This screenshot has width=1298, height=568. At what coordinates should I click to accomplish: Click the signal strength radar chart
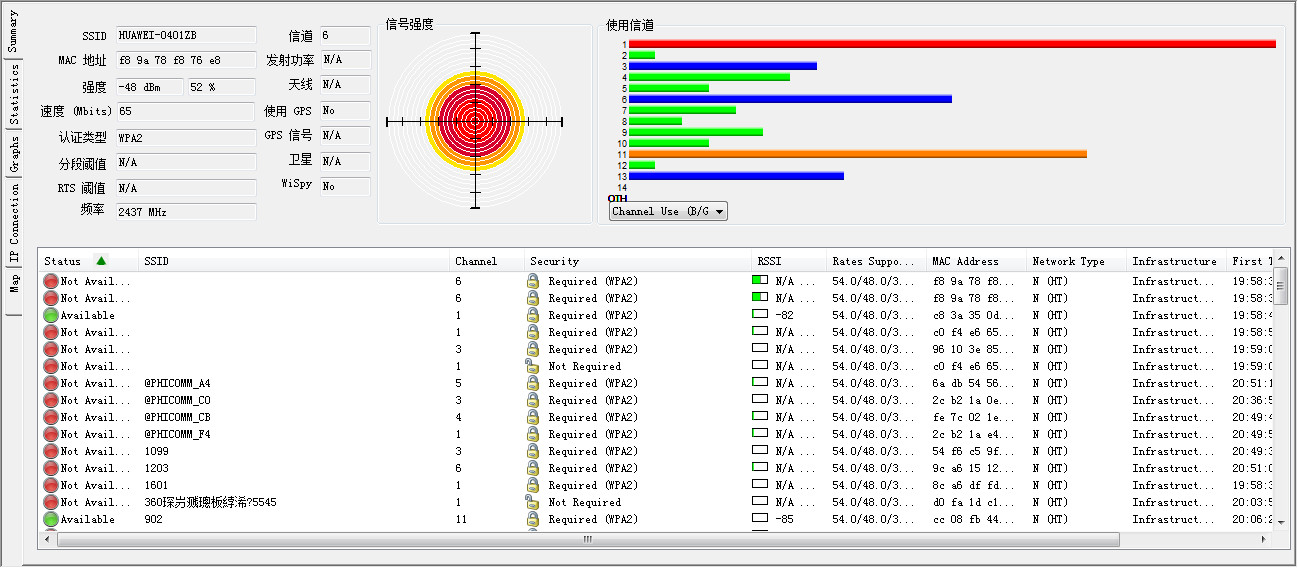(475, 121)
